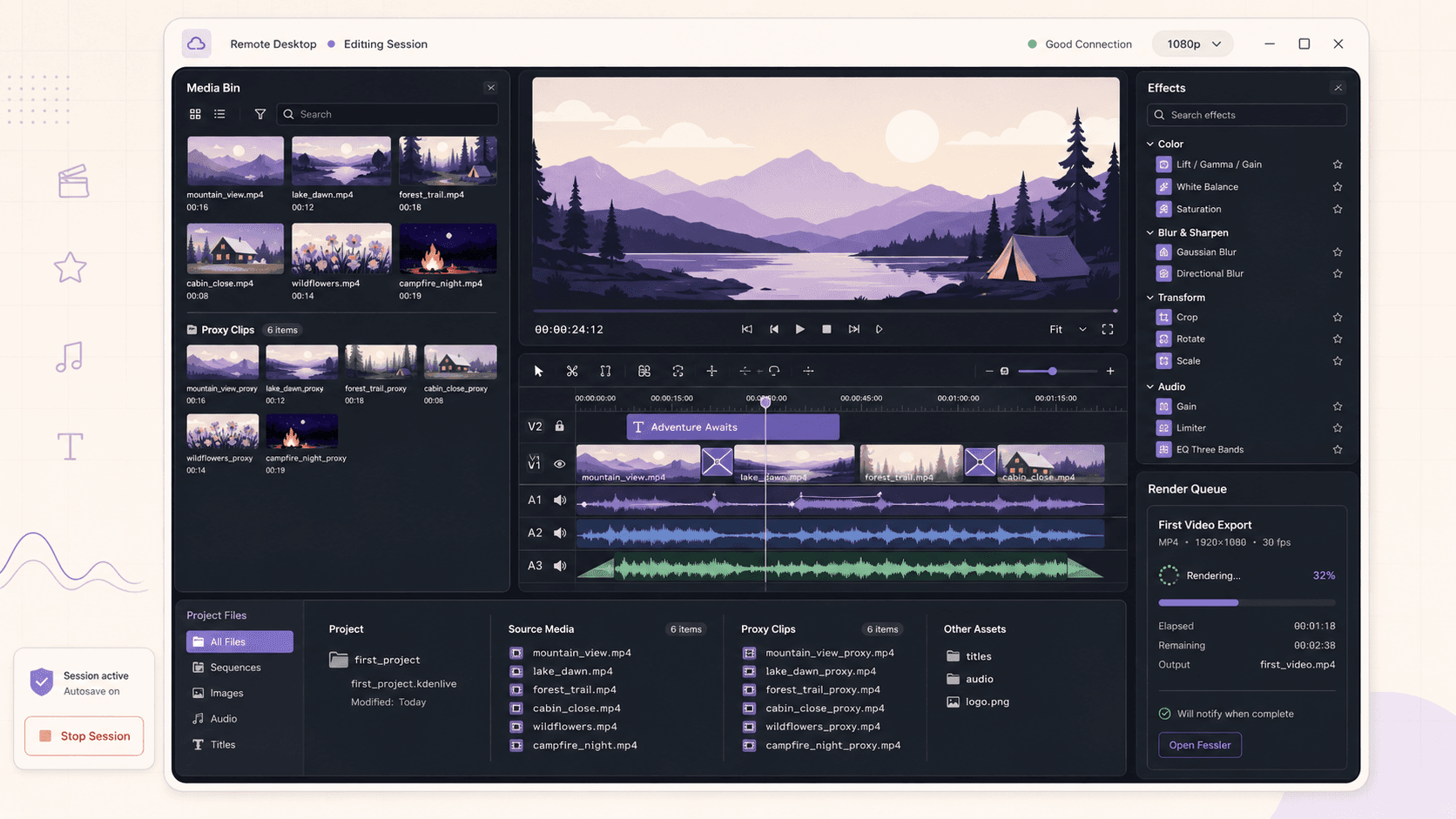Select the Lift / Gamma / Gain effect

pos(1219,164)
